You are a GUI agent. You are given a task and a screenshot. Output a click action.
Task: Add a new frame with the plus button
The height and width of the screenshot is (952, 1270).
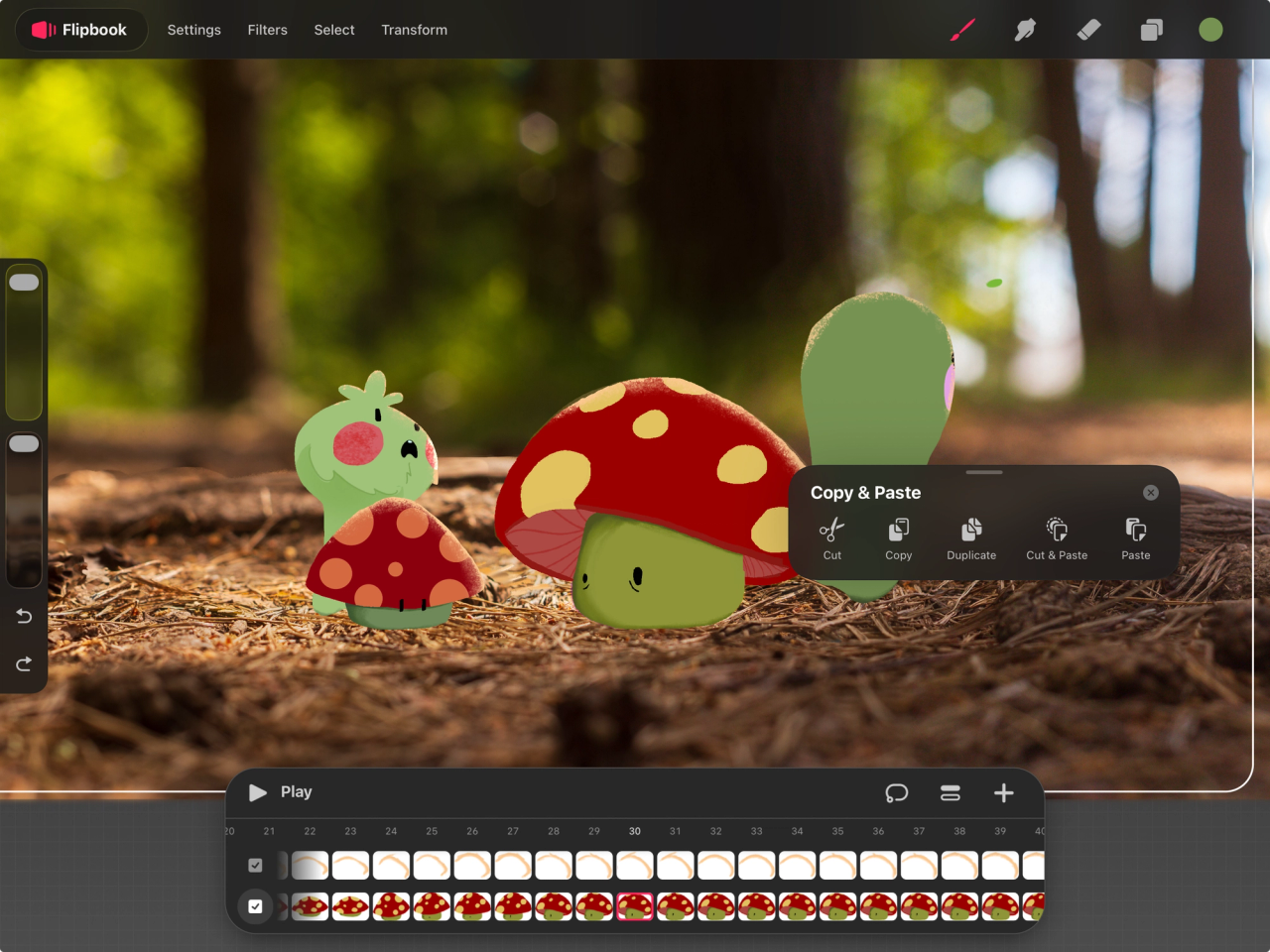[1003, 792]
